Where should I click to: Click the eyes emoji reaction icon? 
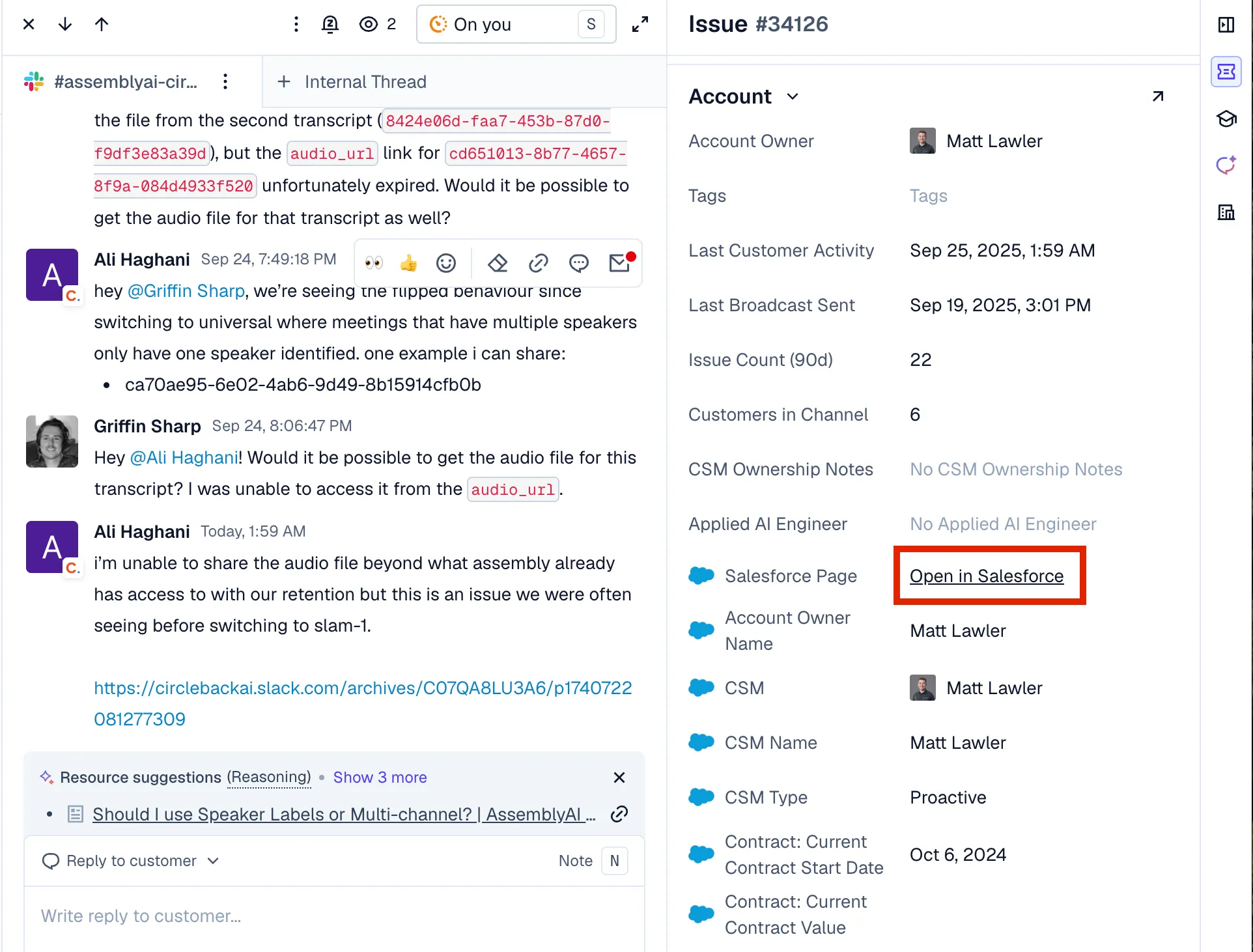pos(374,263)
